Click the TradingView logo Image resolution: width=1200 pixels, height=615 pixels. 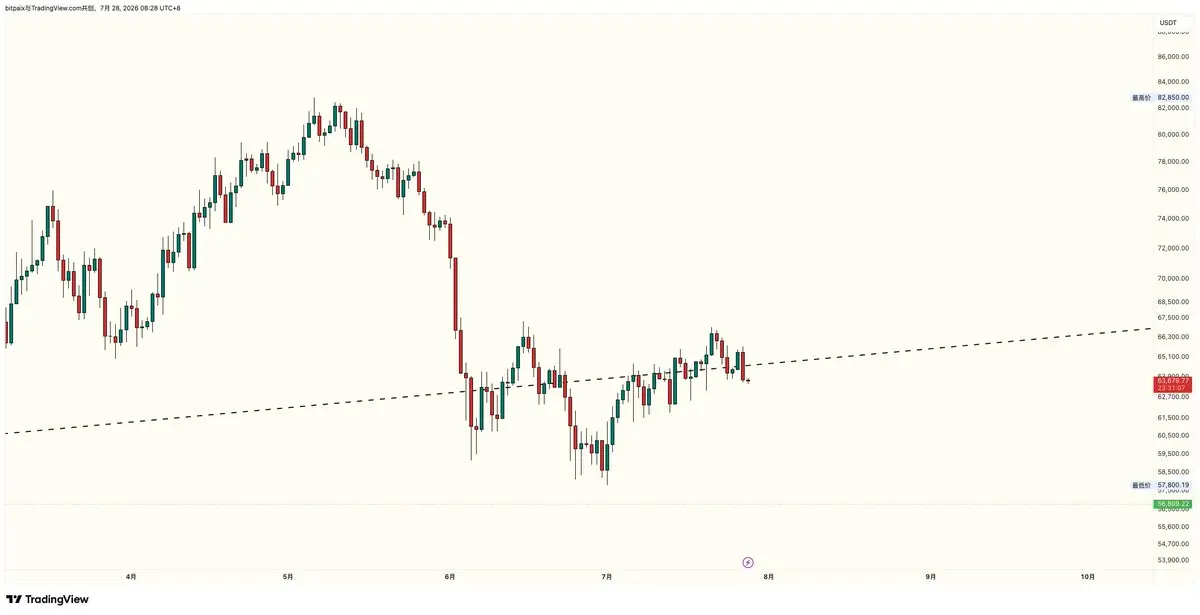pyautogui.click(x=14, y=599)
